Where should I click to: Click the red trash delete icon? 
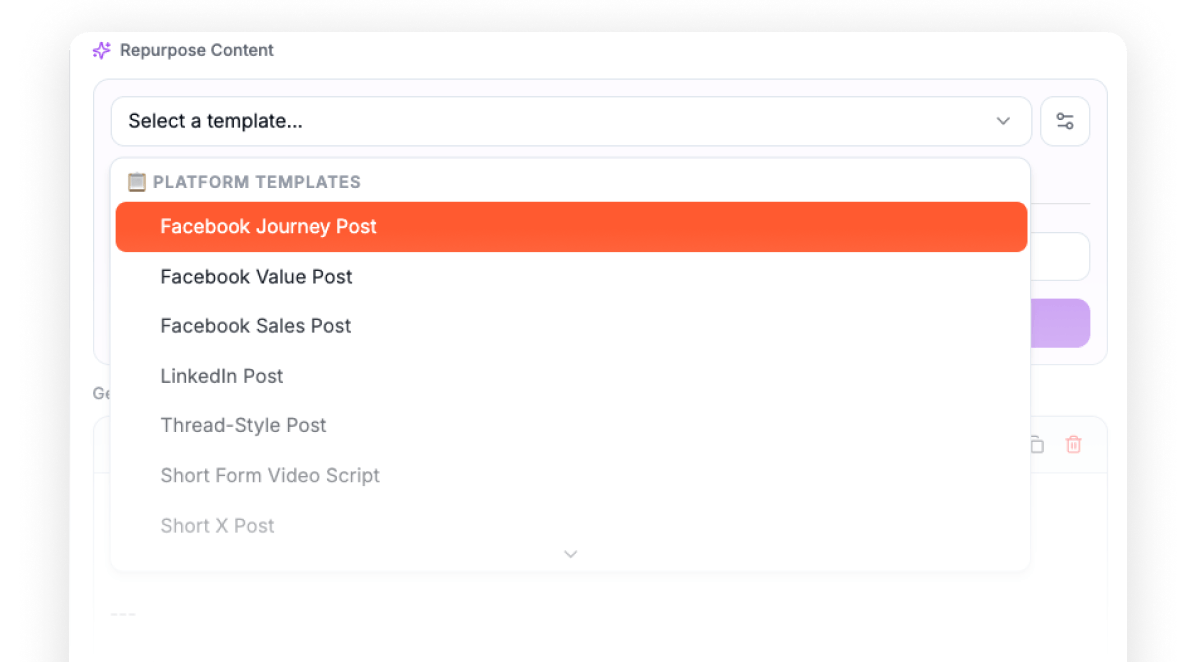(x=1073, y=445)
